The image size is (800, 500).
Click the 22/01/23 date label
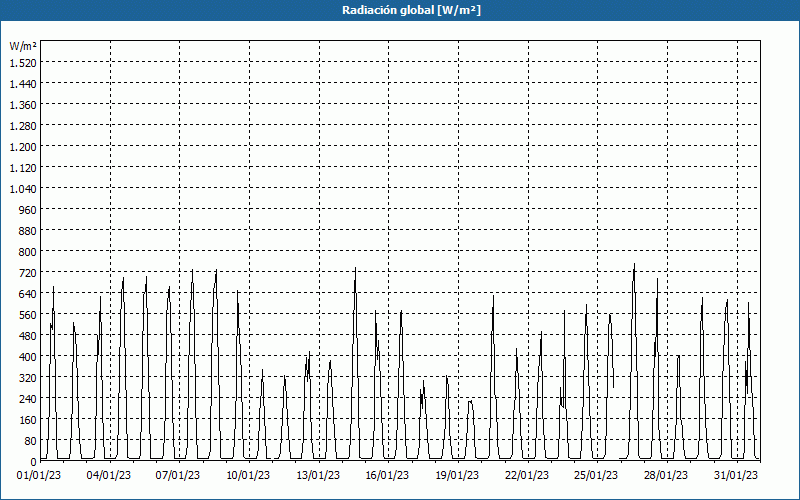pyautogui.click(x=527, y=476)
